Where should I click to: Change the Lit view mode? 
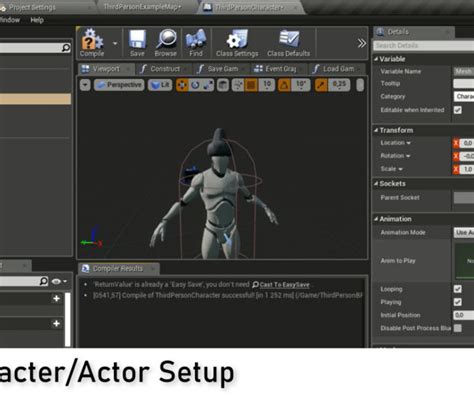tap(160, 85)
